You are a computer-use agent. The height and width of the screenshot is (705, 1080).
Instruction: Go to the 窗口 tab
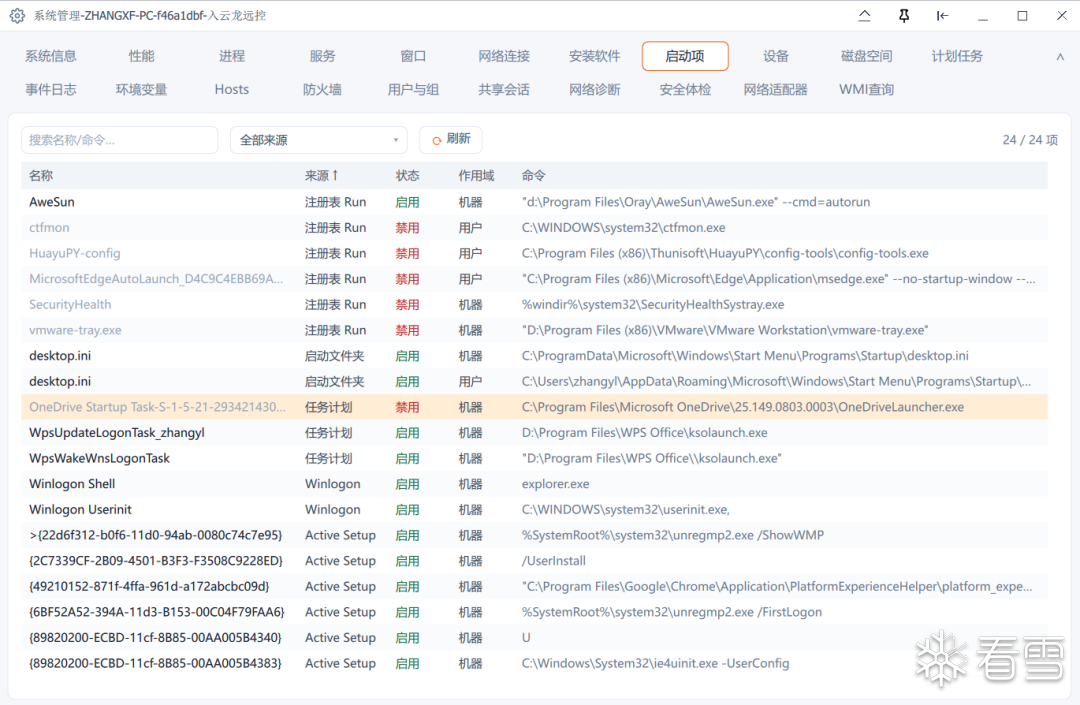pos(413,56)
